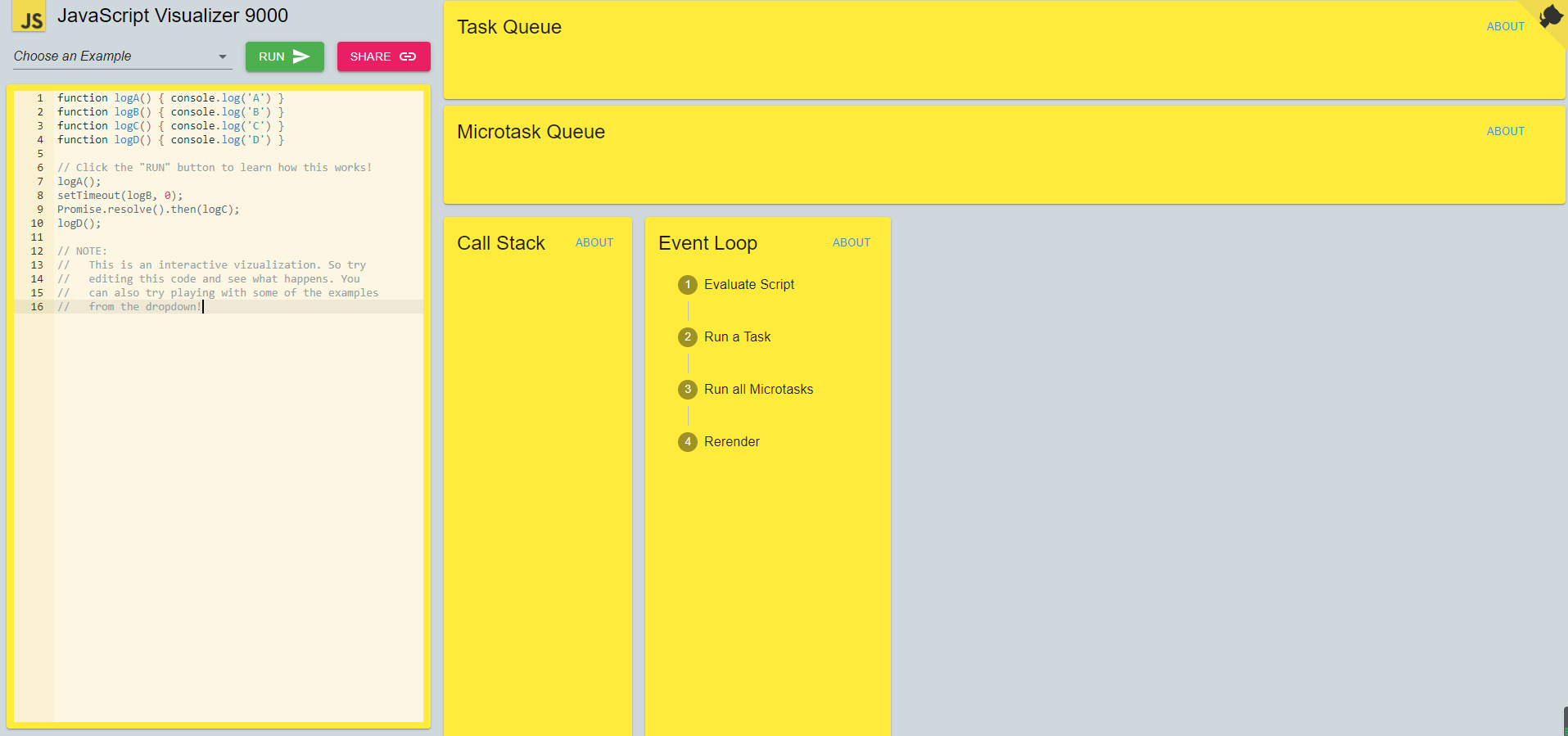Open the Task Queue ABOUT link

[1505, 27]
